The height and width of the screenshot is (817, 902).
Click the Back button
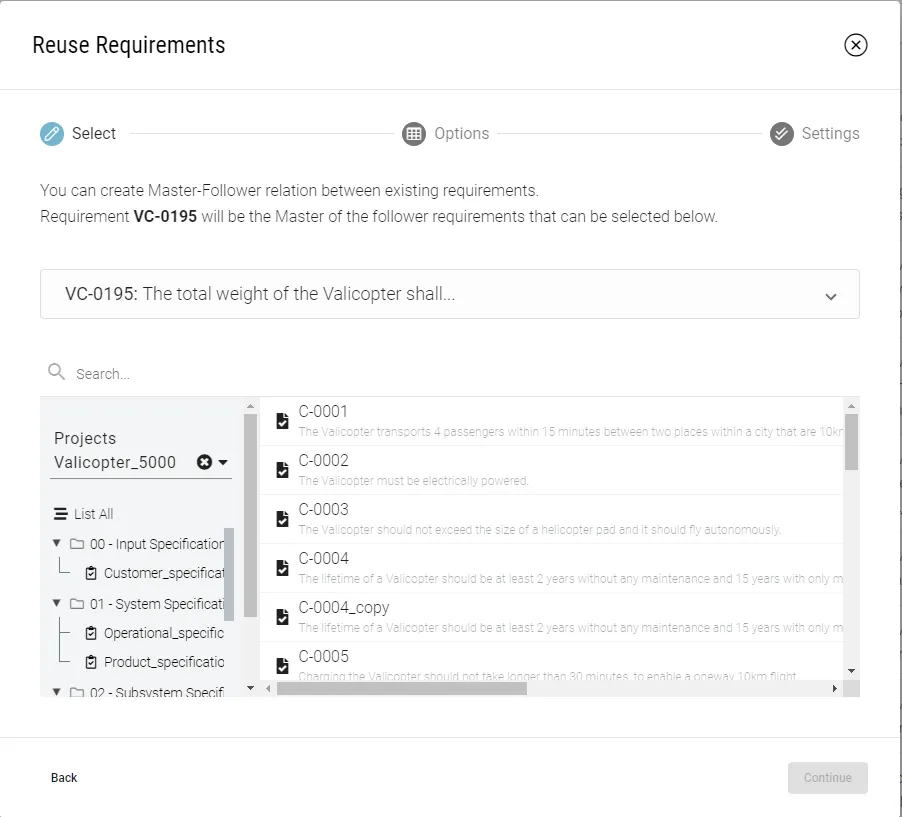[x=64, y=778]
